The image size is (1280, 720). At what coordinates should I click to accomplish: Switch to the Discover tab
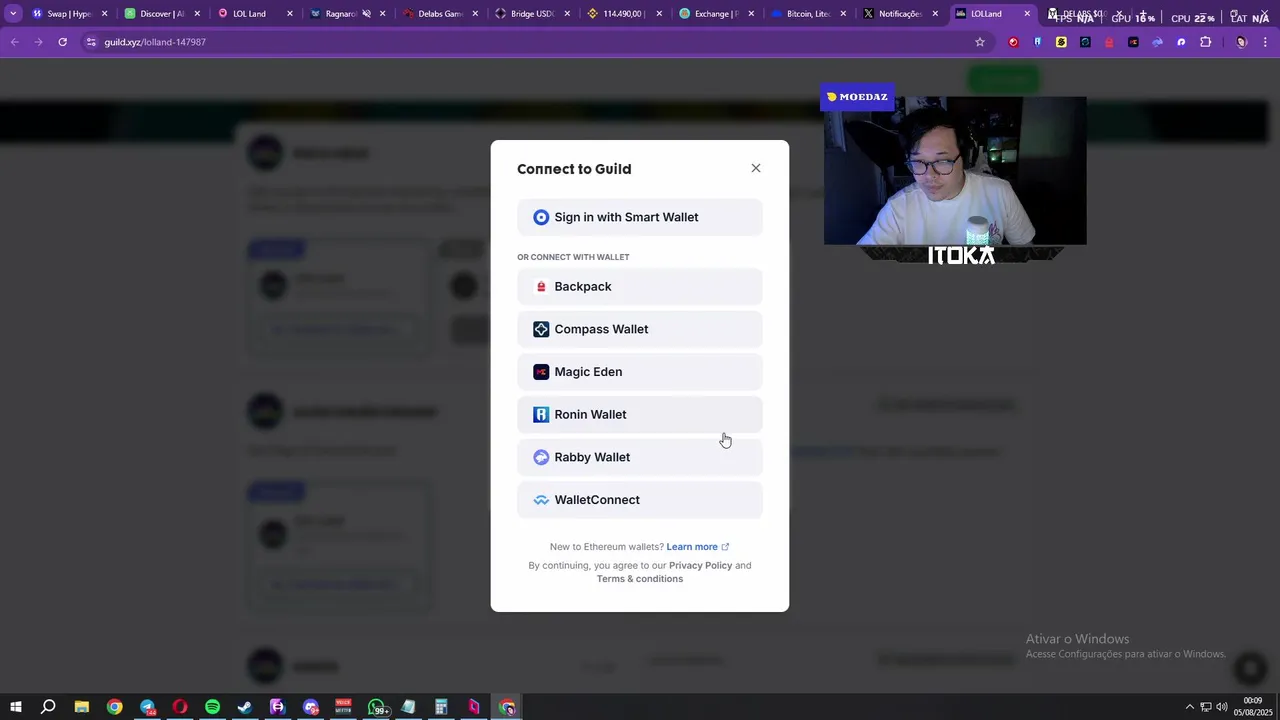pos(160,14)
